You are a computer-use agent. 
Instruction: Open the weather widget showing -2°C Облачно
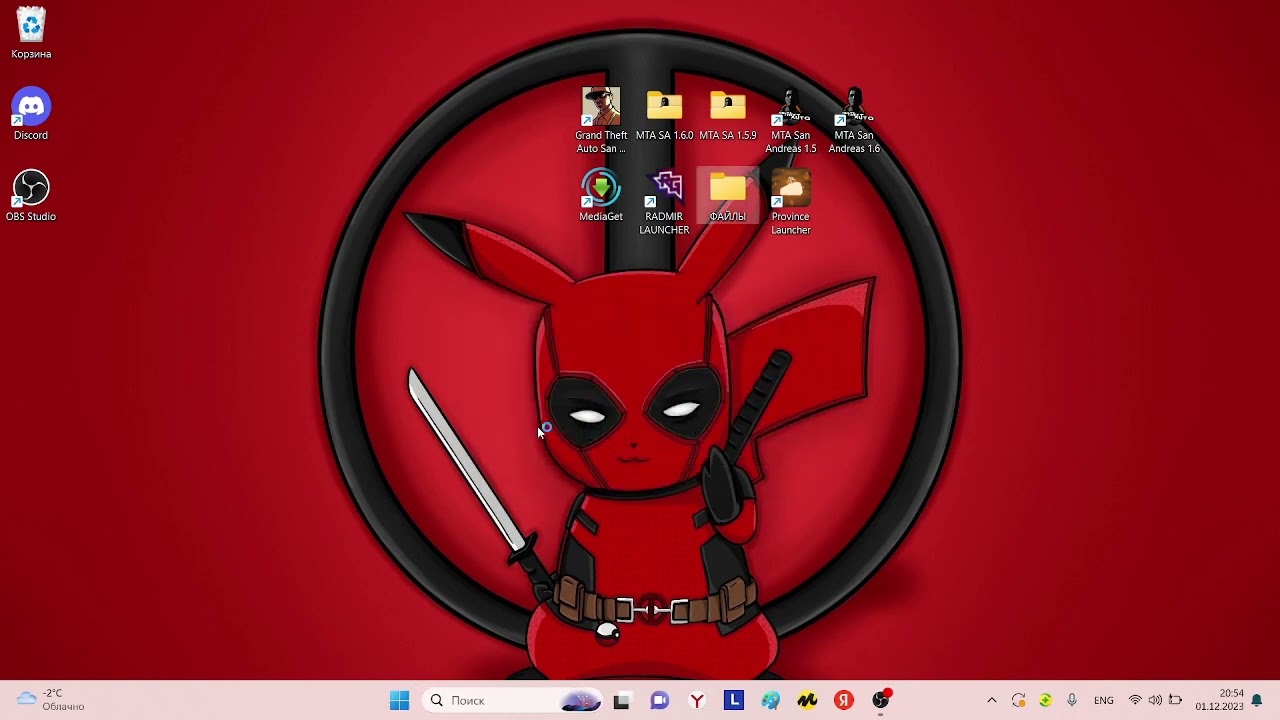pyautogui.click(x=52, y=700)
